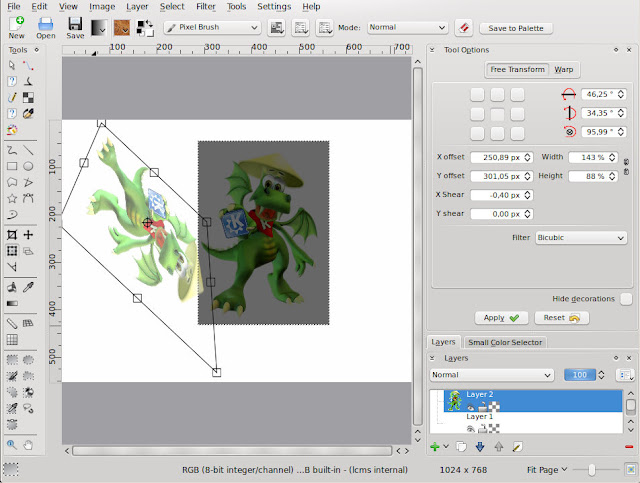Screen dimensions: 640x483
Task: Select the polygon tool
Action: (x=12, y=182)
